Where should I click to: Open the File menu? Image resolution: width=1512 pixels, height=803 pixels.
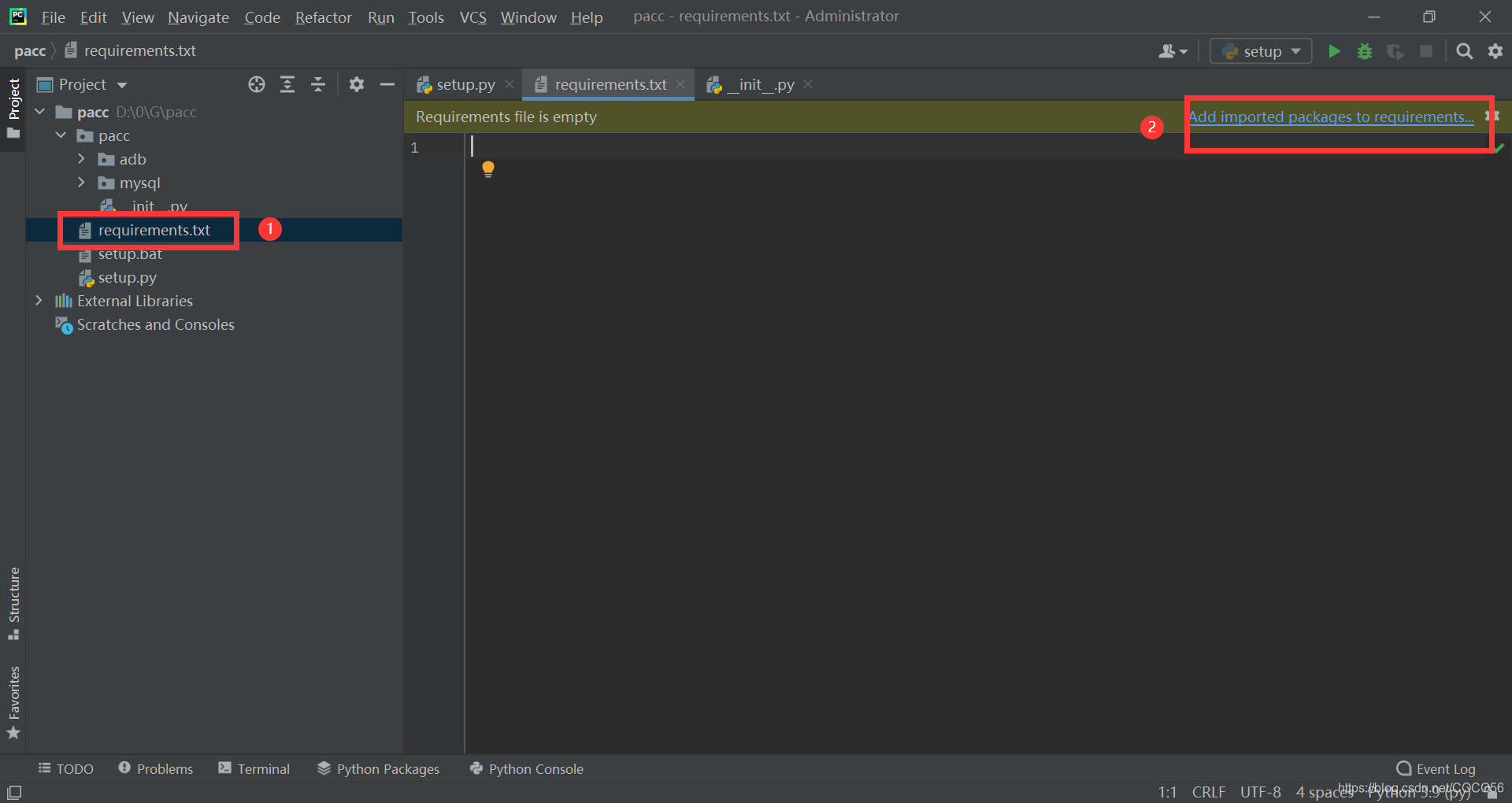click(x=53, y=17)
